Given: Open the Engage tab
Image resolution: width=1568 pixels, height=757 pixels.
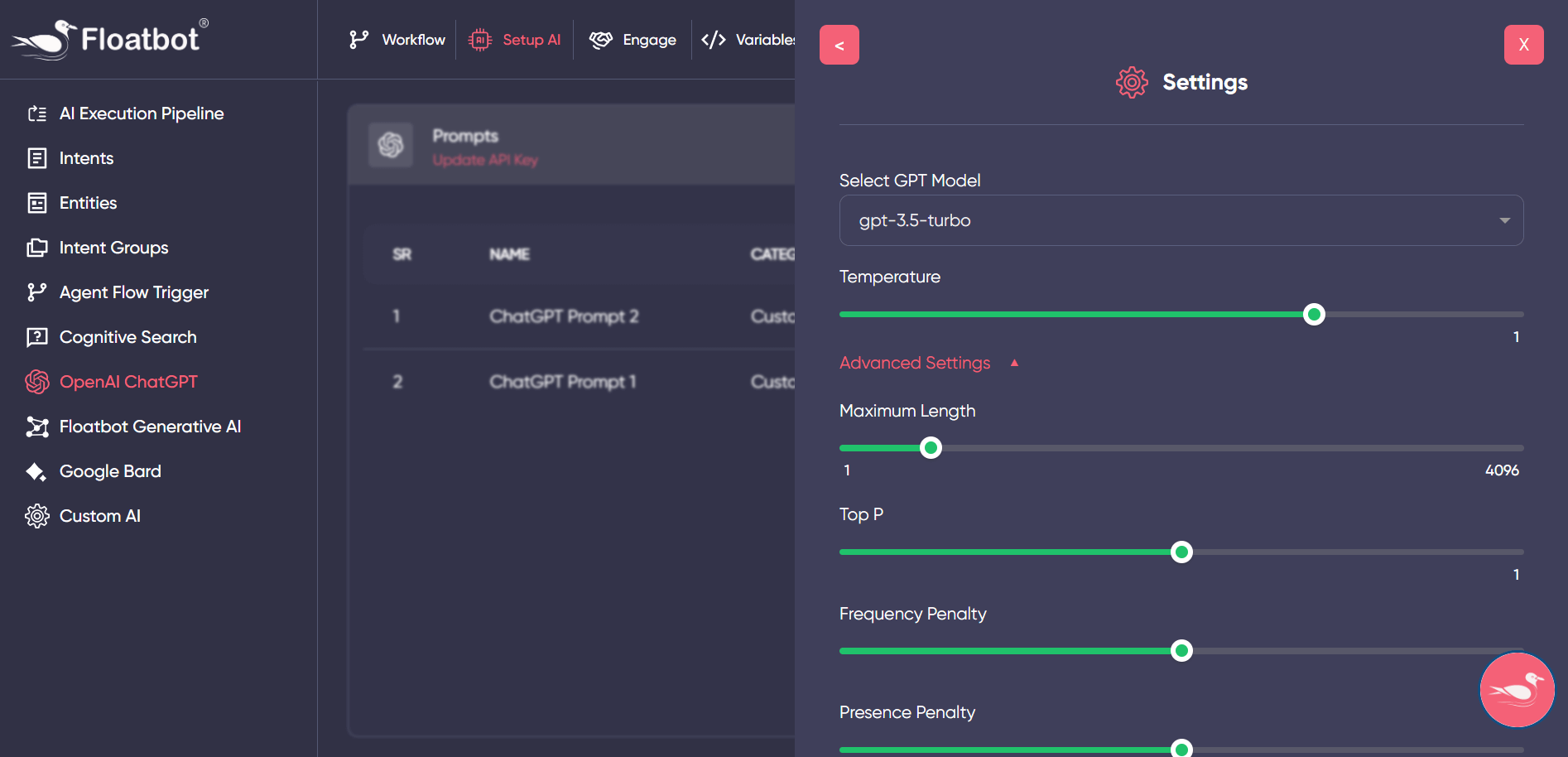Looking at the screenshot, I should pyautogui.click(x=632, y=40).
